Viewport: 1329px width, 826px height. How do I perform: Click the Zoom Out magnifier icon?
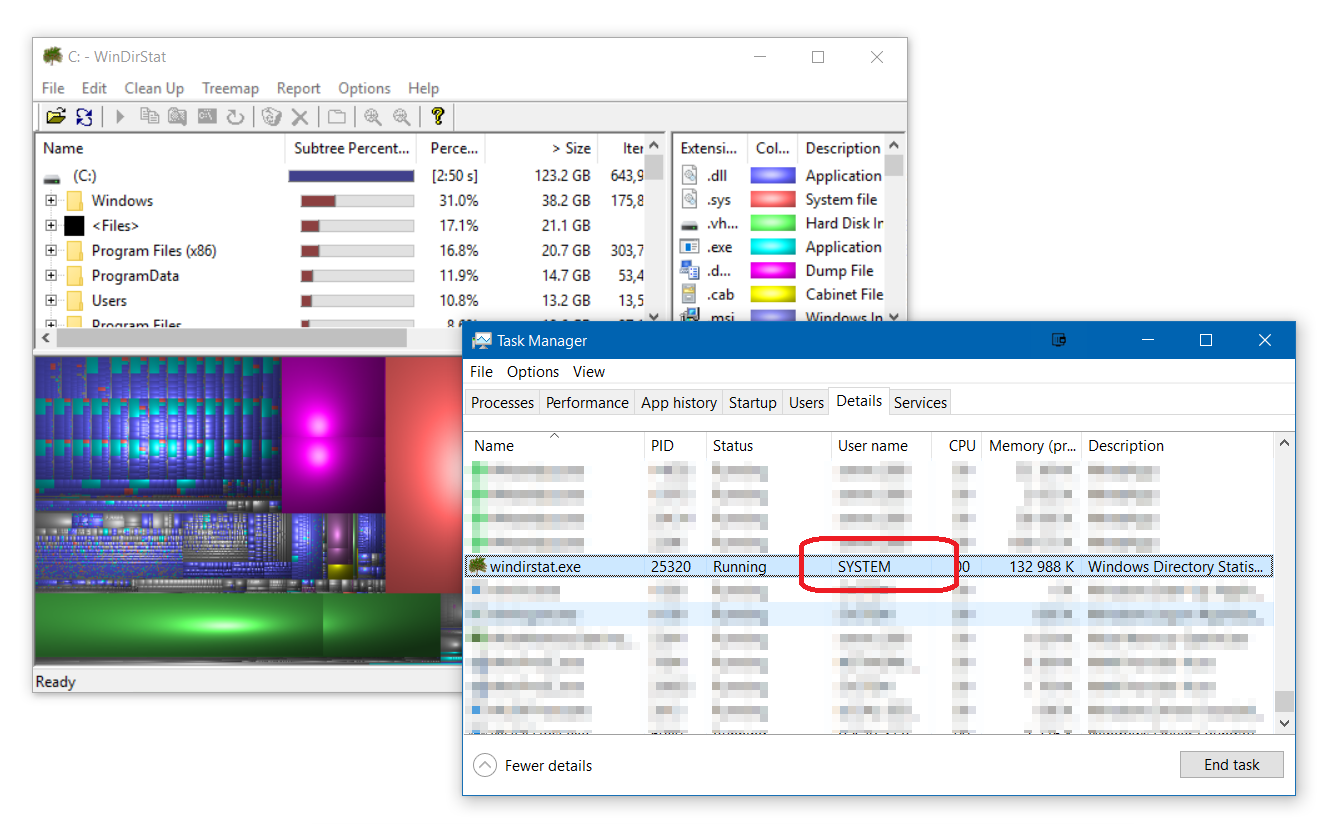tap(401, 117)
